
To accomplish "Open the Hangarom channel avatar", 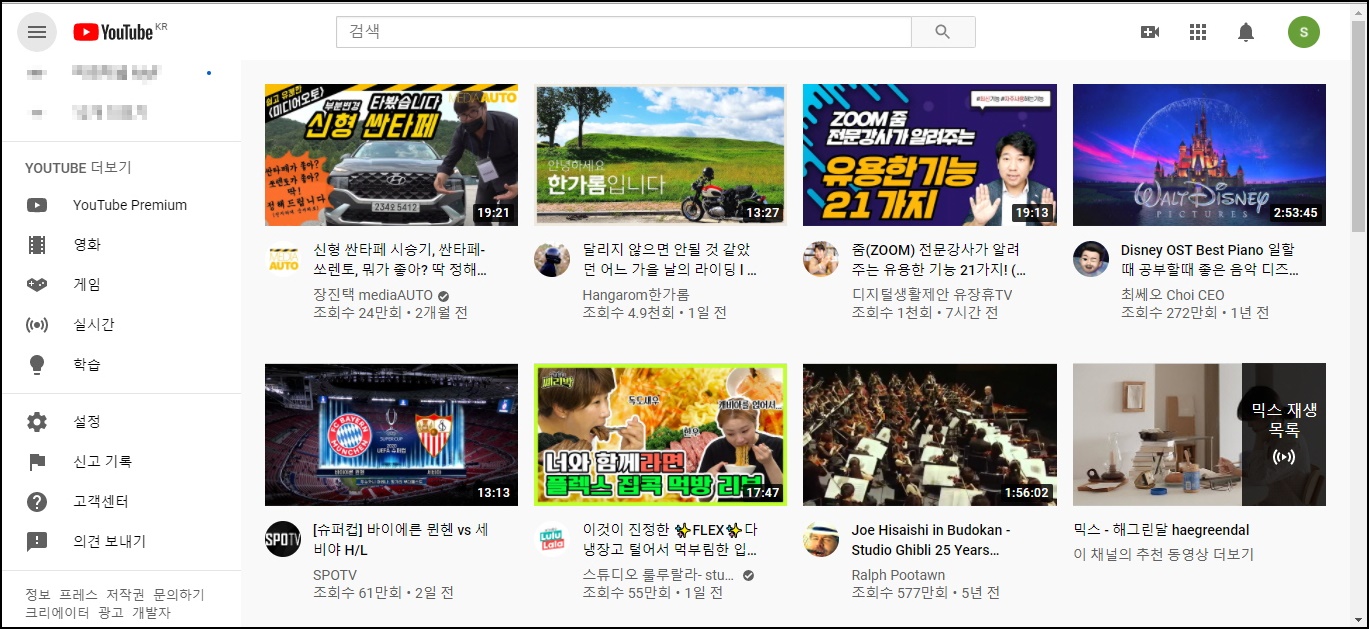I will coord(552,259).
